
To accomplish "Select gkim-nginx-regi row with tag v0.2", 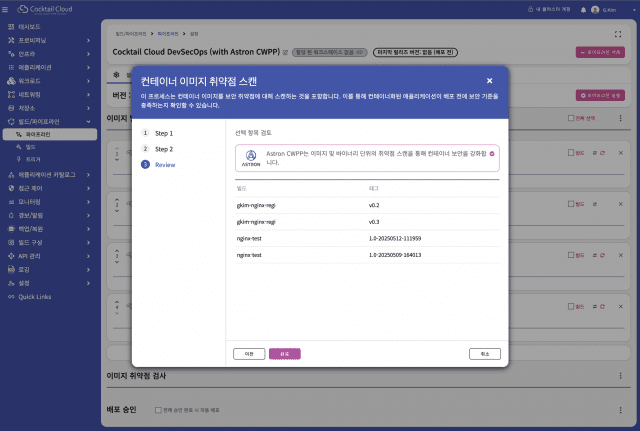I will (367, 205).
